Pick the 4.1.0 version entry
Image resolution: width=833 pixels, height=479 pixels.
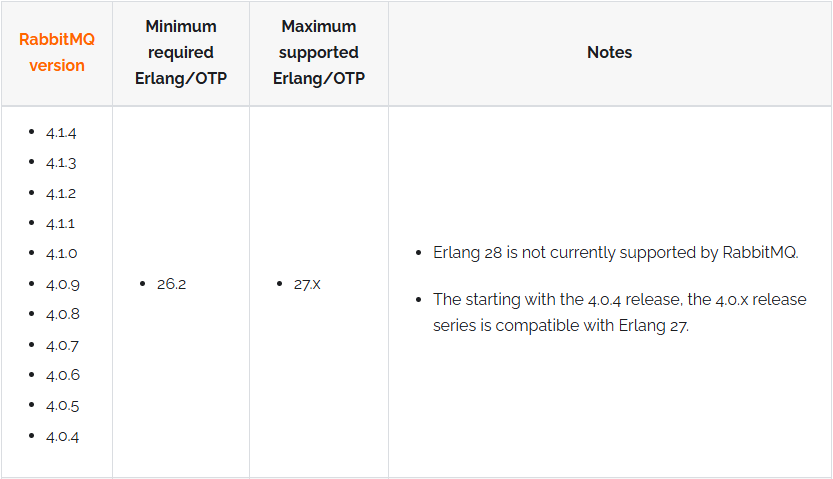coord(61,254)
